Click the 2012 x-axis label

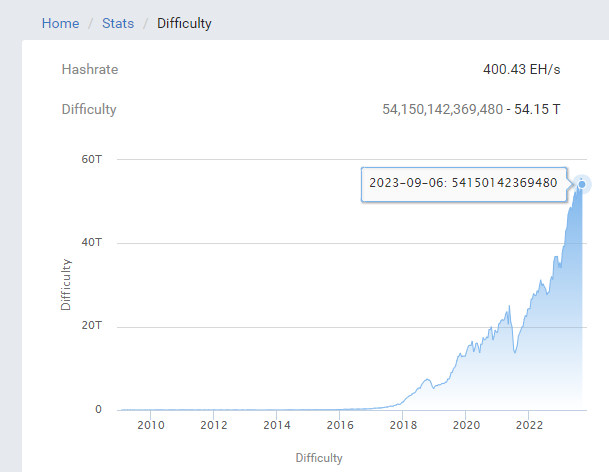(214, 425)
